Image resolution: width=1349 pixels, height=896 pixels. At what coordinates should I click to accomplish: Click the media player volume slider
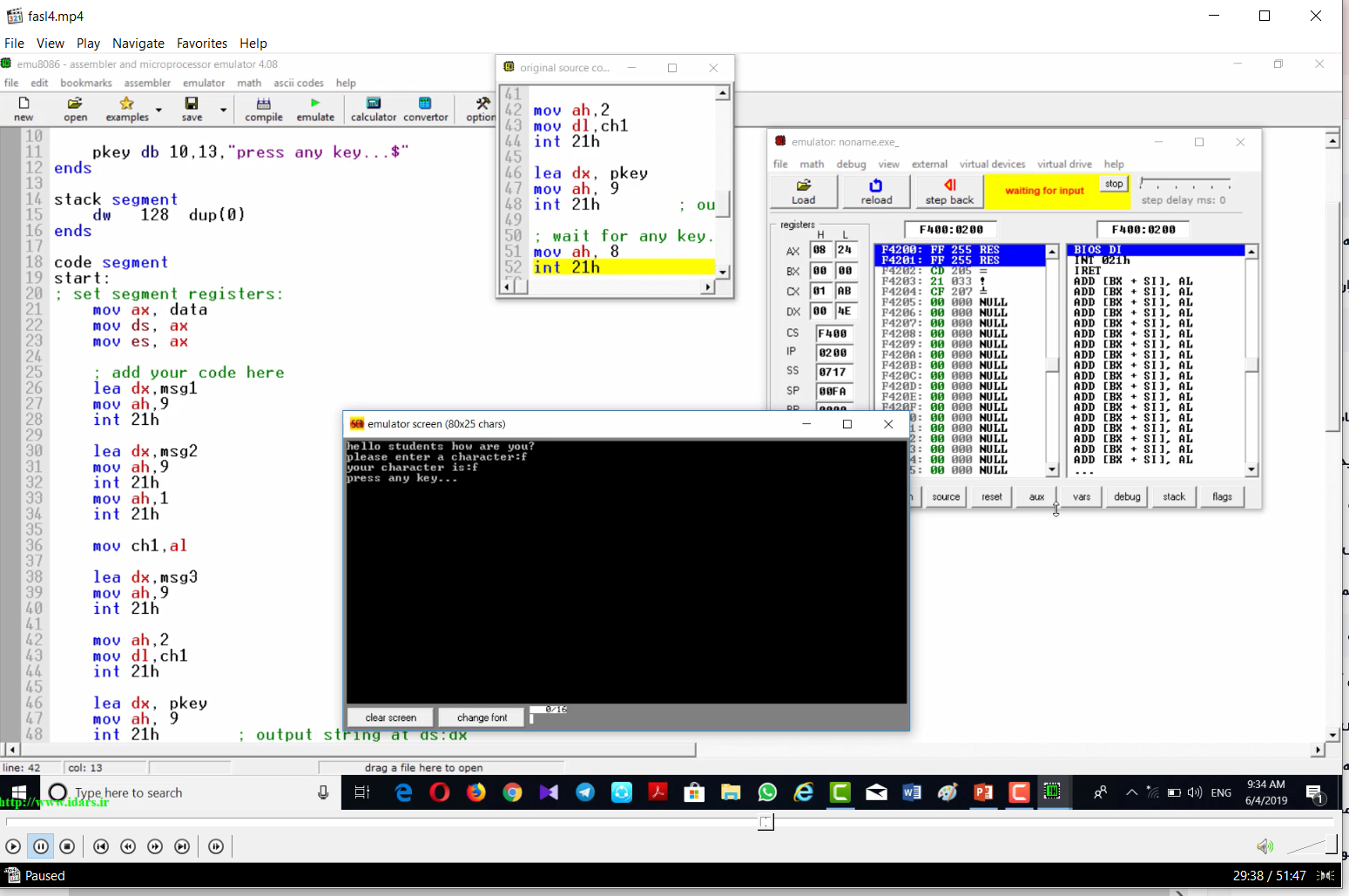pos(1312,845)
